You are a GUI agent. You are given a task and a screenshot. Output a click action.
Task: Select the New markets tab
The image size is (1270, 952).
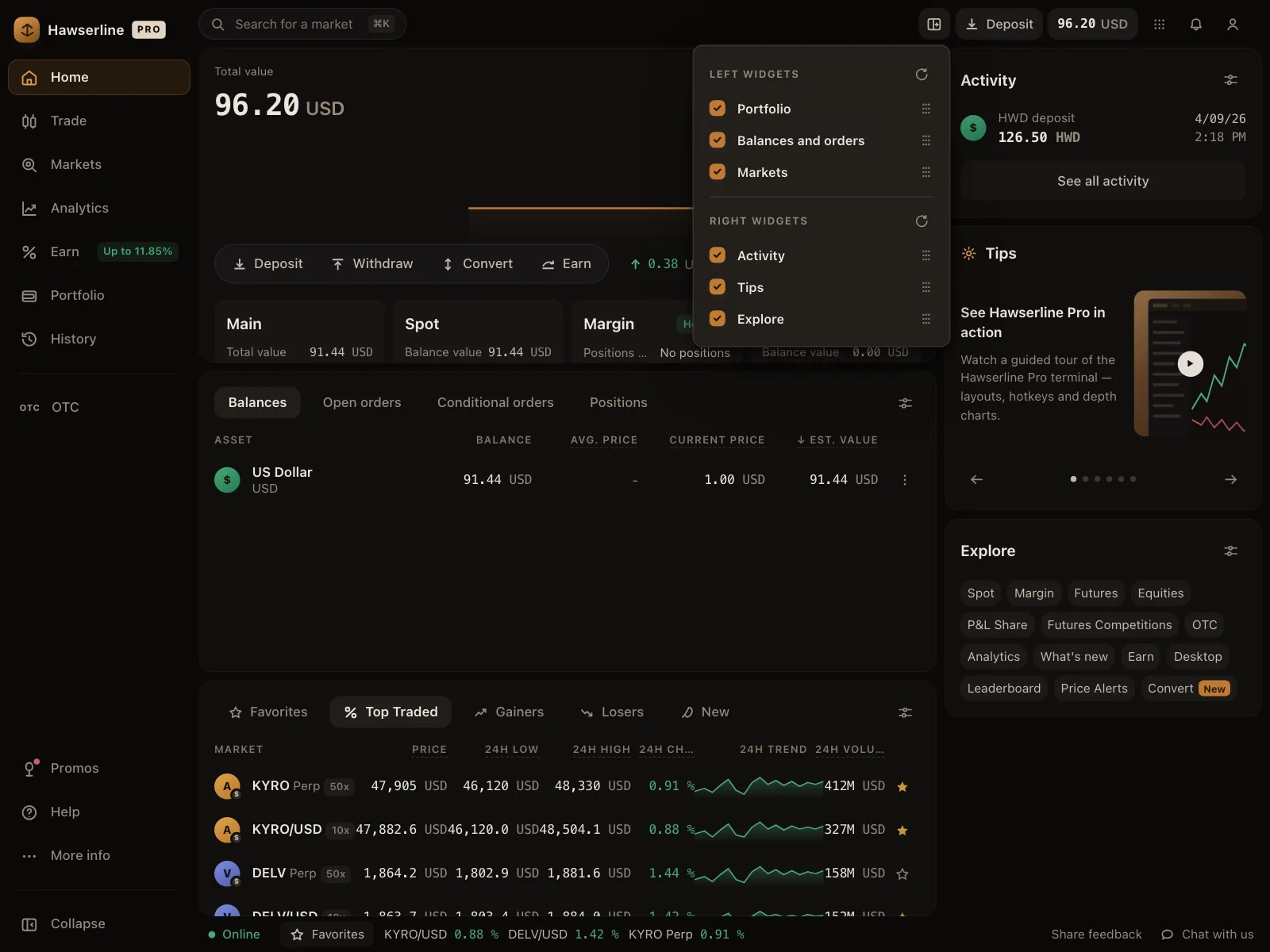click(x=705, y=712)
